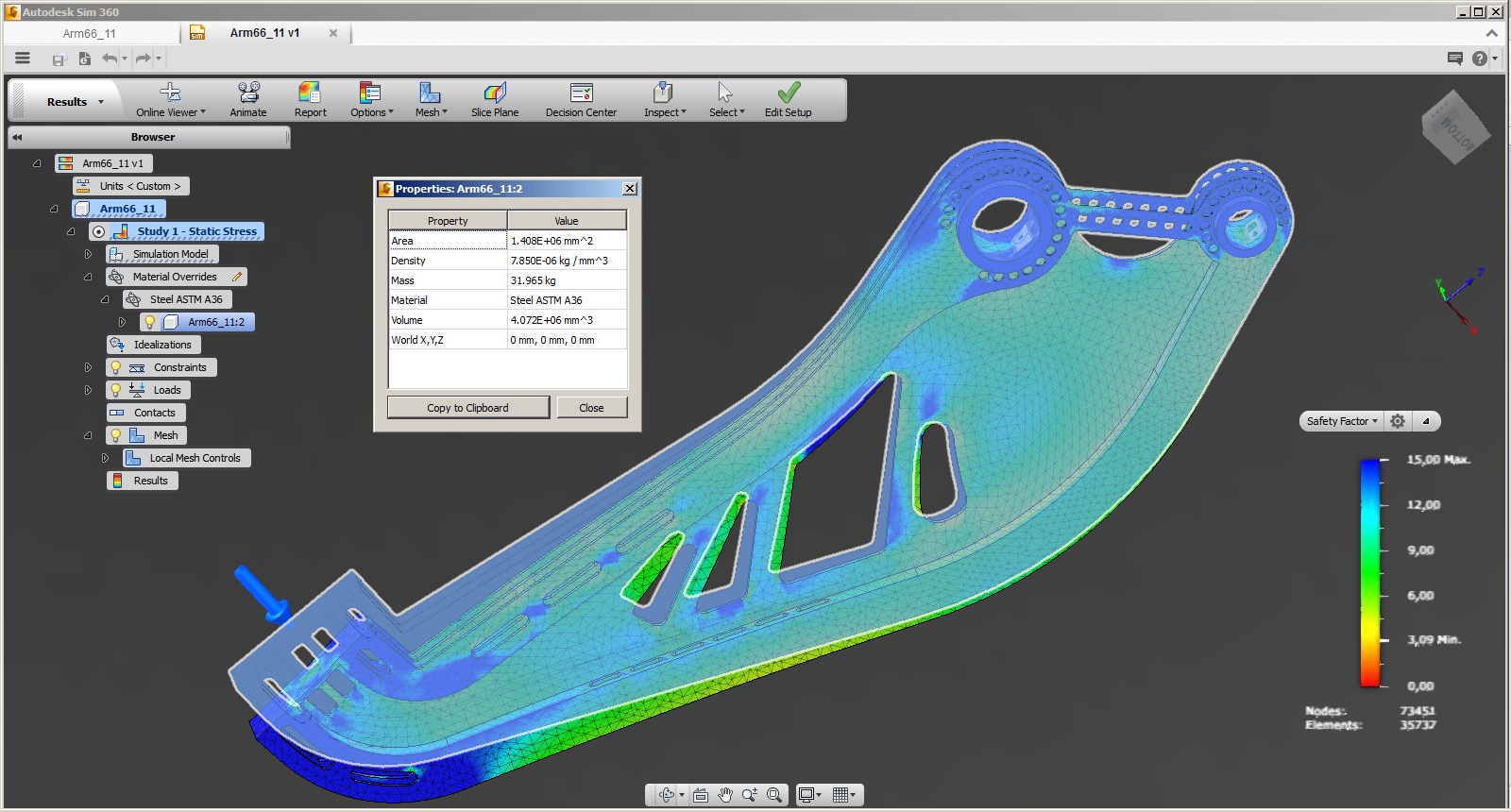The width and height of the screenshot is (1511, 812).
Task: Open the Options toolbar menu
Action: point(371,100)
